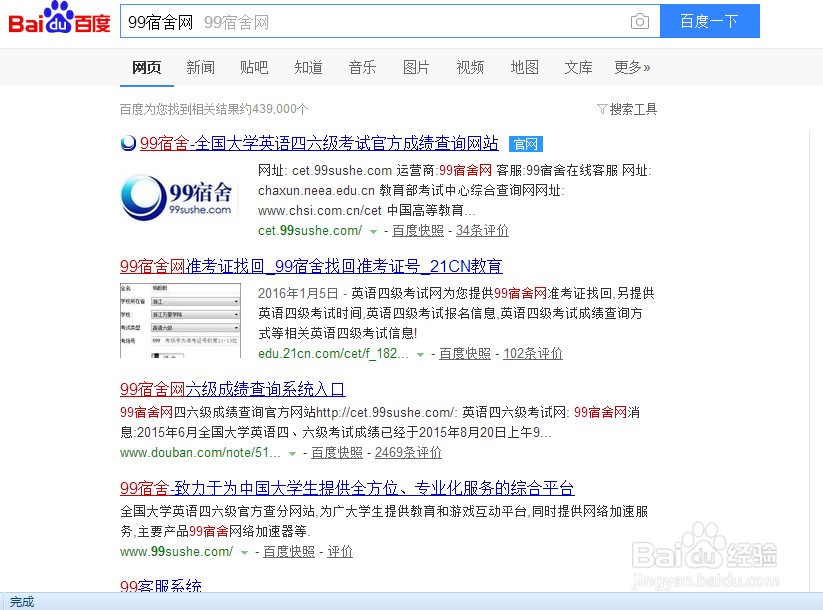Expand the dropdown next to cet.99sushe.com
Screen dimensions: 823x610
click(x=374, y=230)
